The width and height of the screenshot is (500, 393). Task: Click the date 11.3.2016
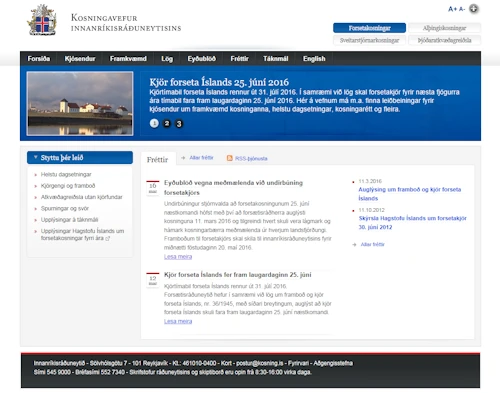click(x=370, y=181)
